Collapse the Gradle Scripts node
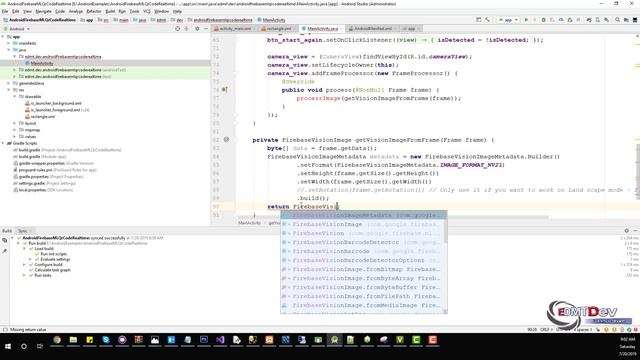Screen dimensions: 640x360 click(x=3, y=143)
